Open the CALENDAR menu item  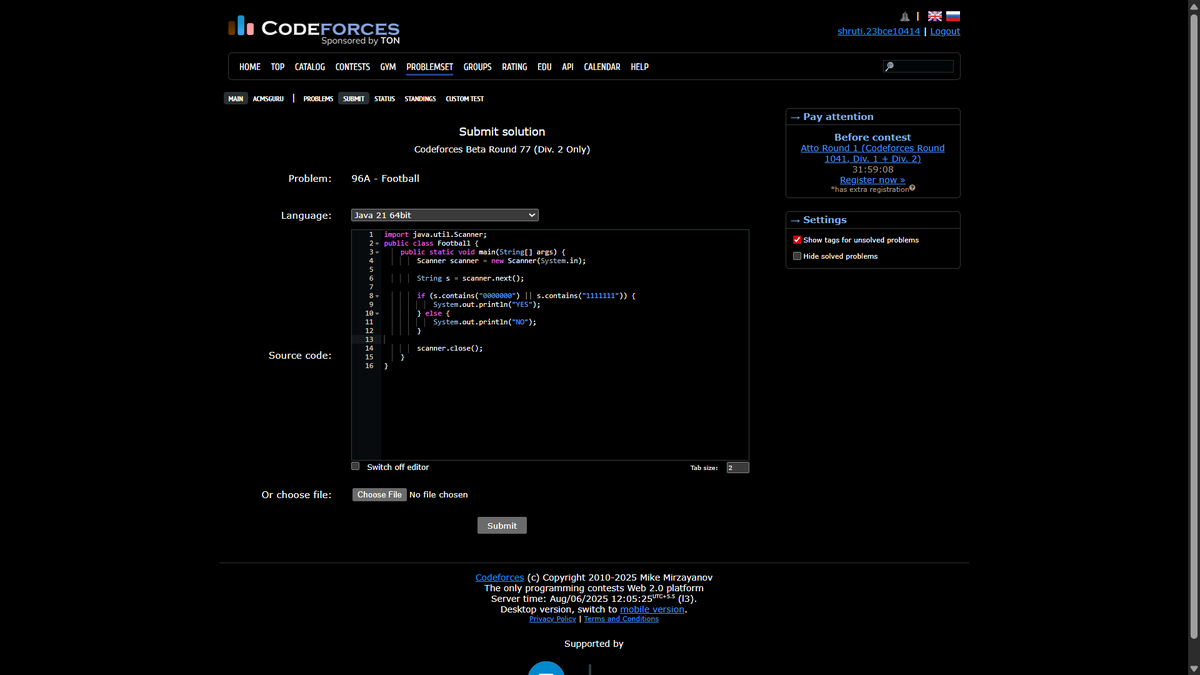[602, 67]
